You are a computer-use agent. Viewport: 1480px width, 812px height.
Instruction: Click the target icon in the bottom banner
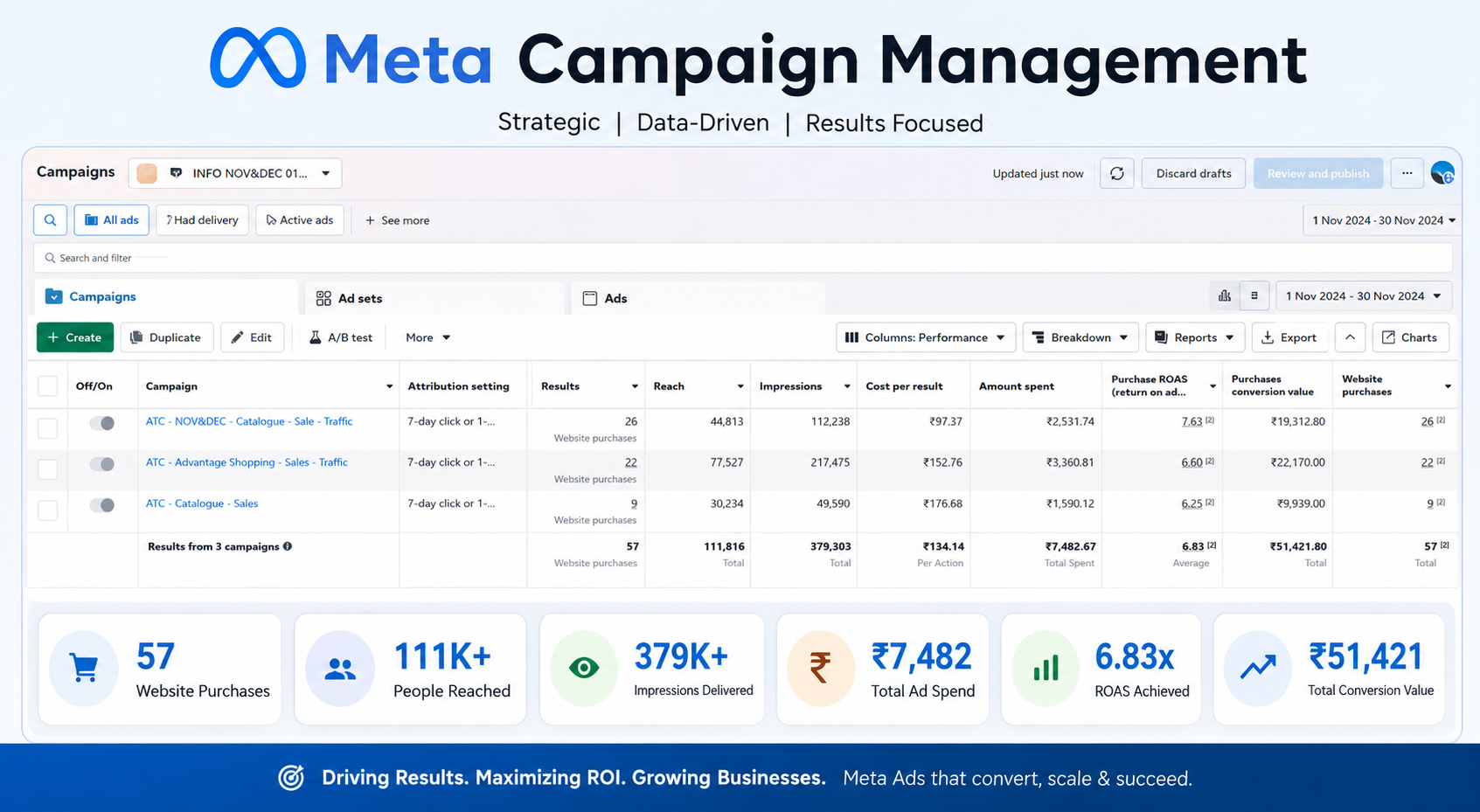(x=291, y=777)
